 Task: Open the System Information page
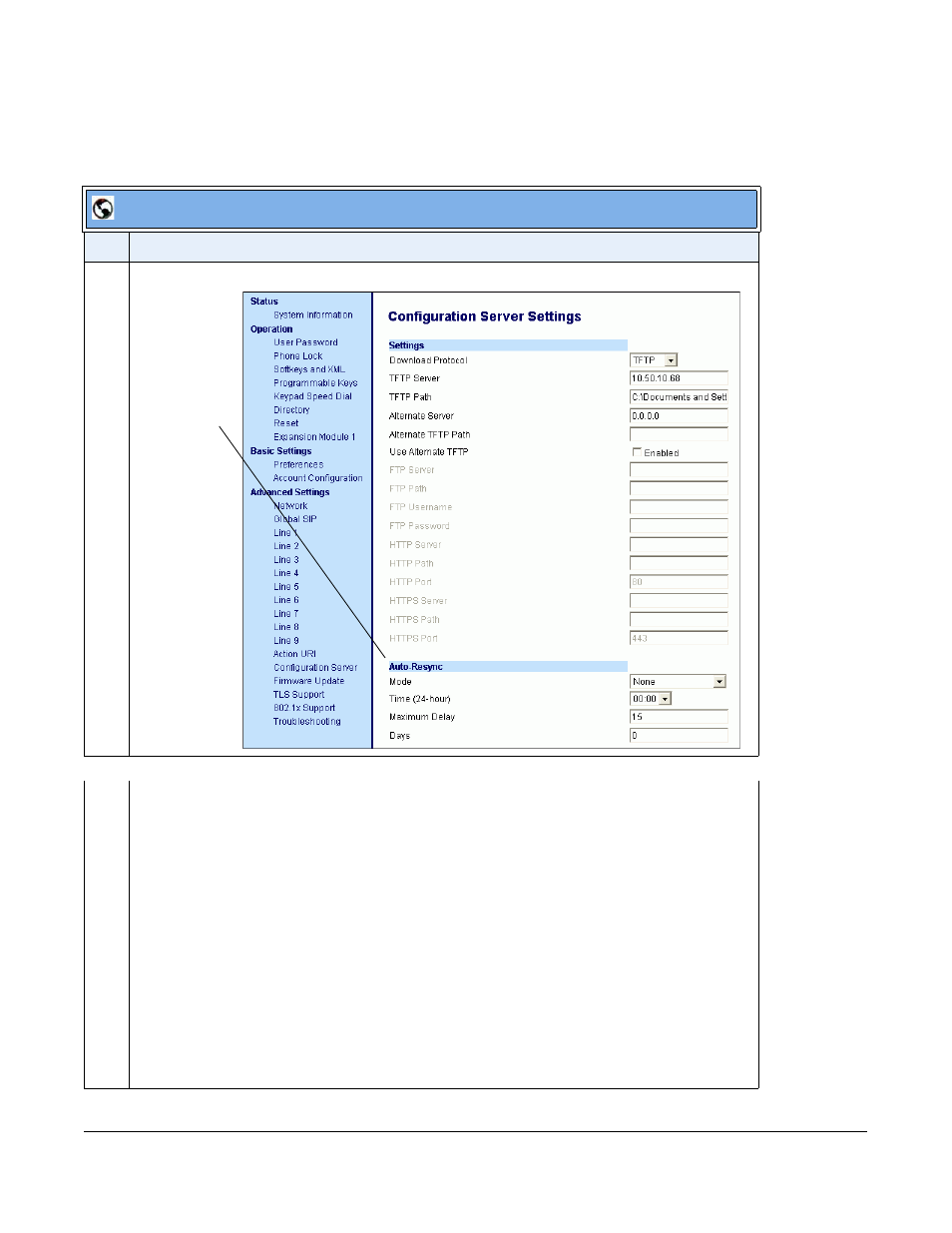point(313,315)
